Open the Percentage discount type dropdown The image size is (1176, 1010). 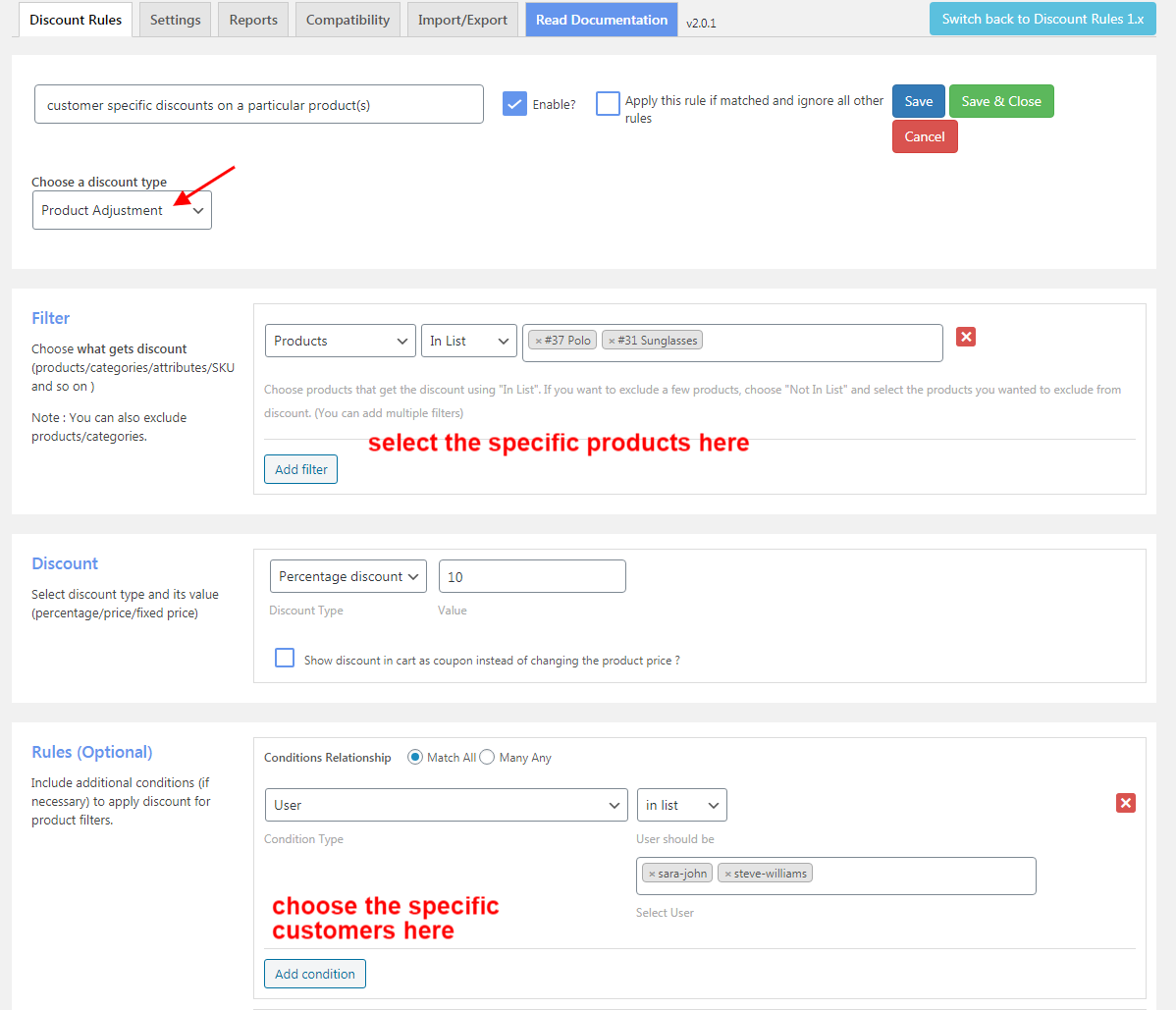tap(347, 576)
